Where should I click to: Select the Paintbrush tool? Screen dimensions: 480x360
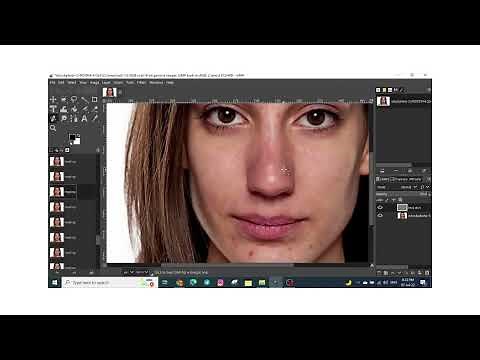pos(85,109)
